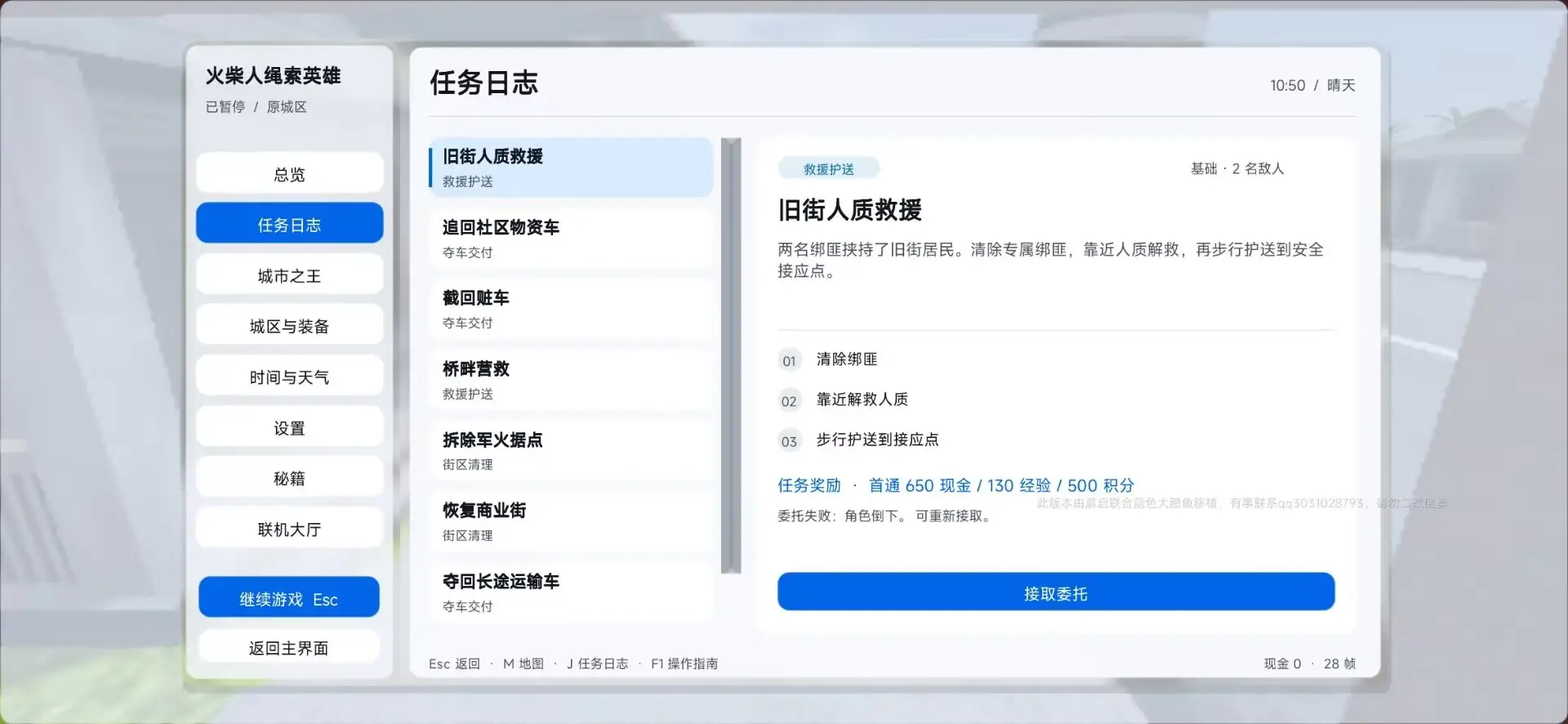The image size is (1568, 724).
Task: Pick the 拆除军火据点 mission
Action: (x=571, y=451)
